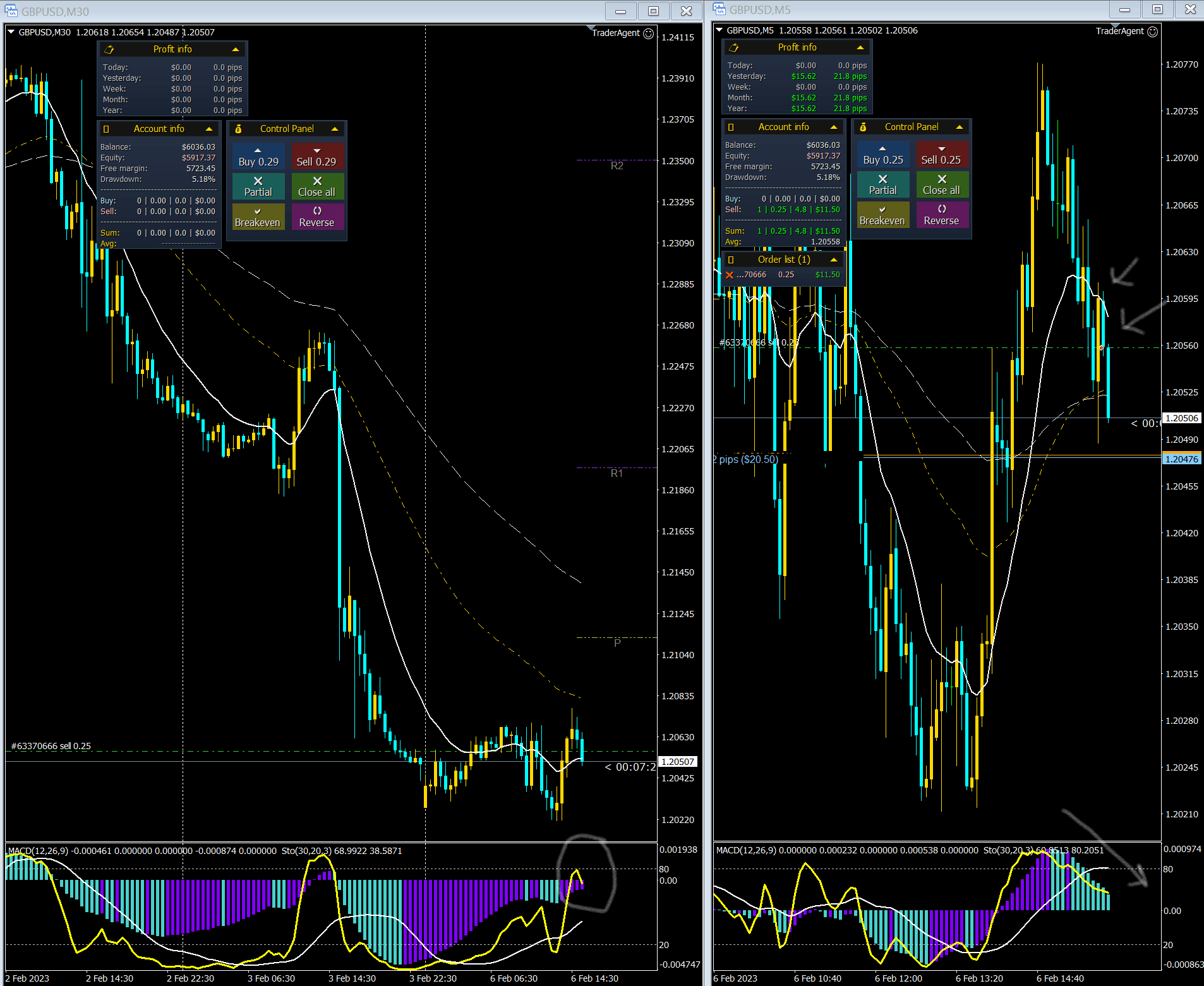The height and width of the screenshot is (986, 1204).
Task: Click current price tag 1.20507 on M30 scale
Action: click(678, 762)
